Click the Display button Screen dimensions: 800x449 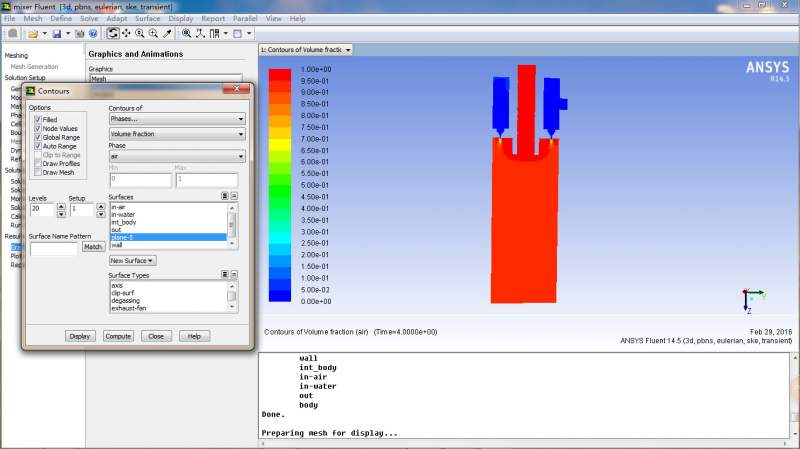tap(80, 336)
